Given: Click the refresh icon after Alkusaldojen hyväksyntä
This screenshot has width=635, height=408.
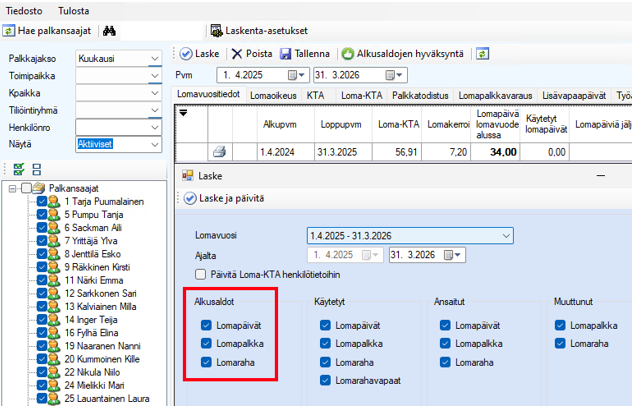Looking at the screenshot, I should [483, 53].
